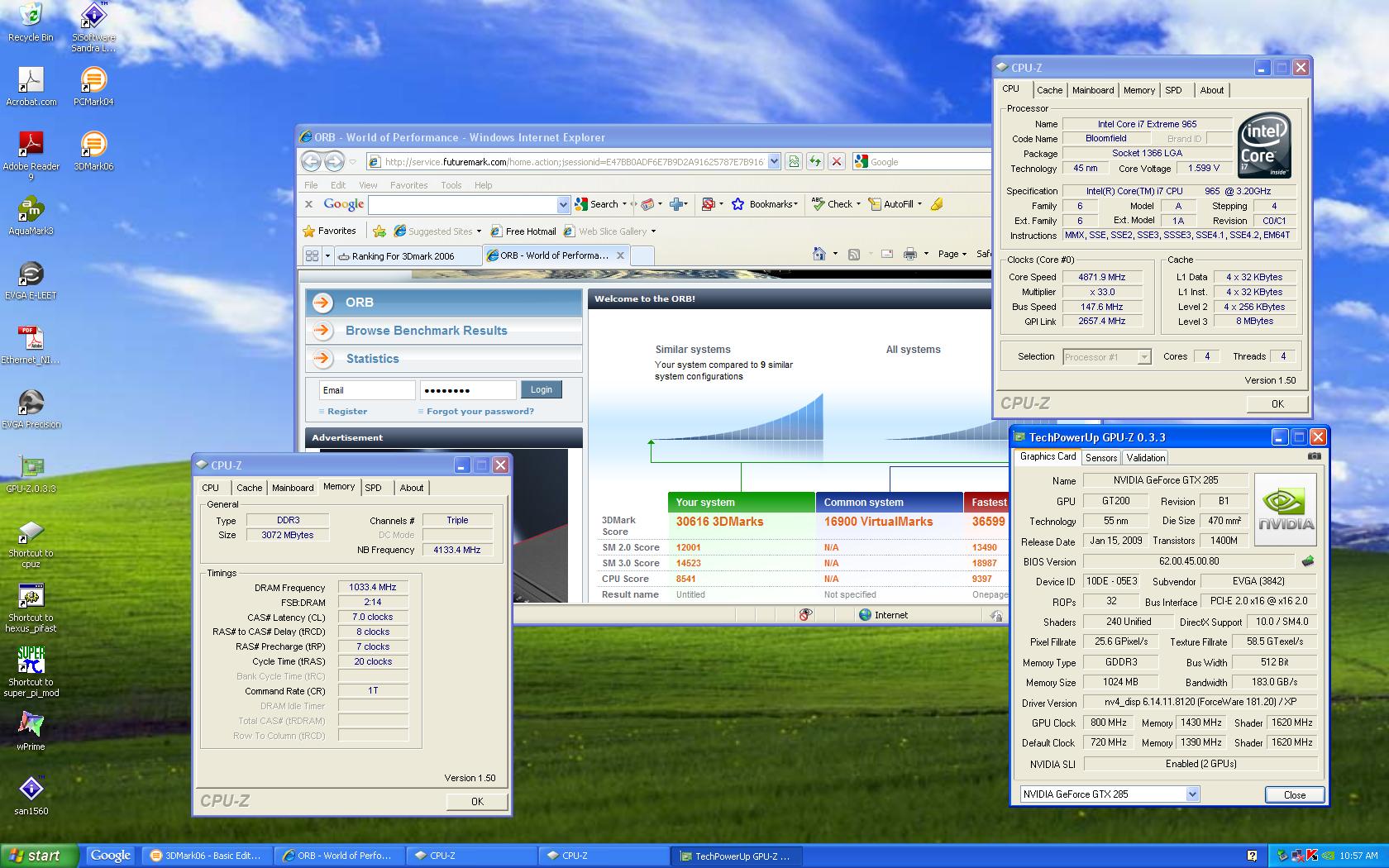
Task: Click the IE Google search box
Action: pyautogui.click(x=928, y=161)
